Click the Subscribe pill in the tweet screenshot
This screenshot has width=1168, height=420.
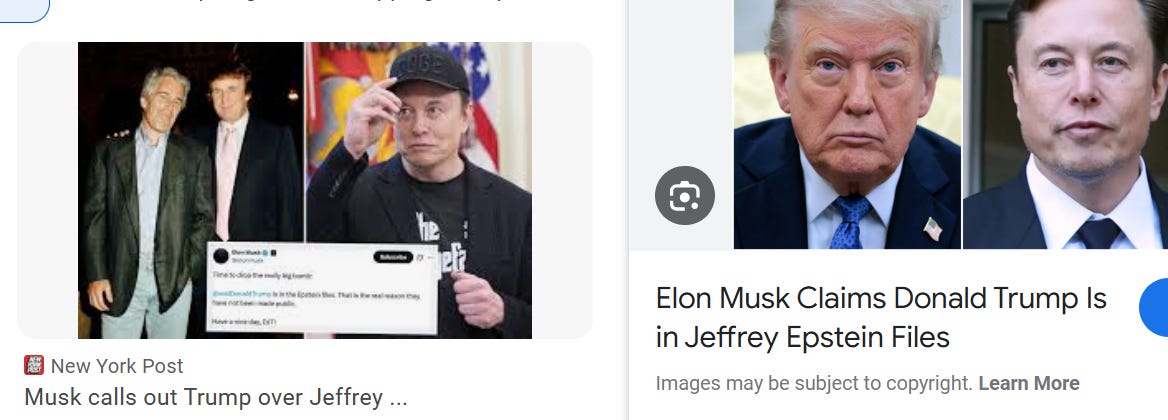(x=393, y=257)
